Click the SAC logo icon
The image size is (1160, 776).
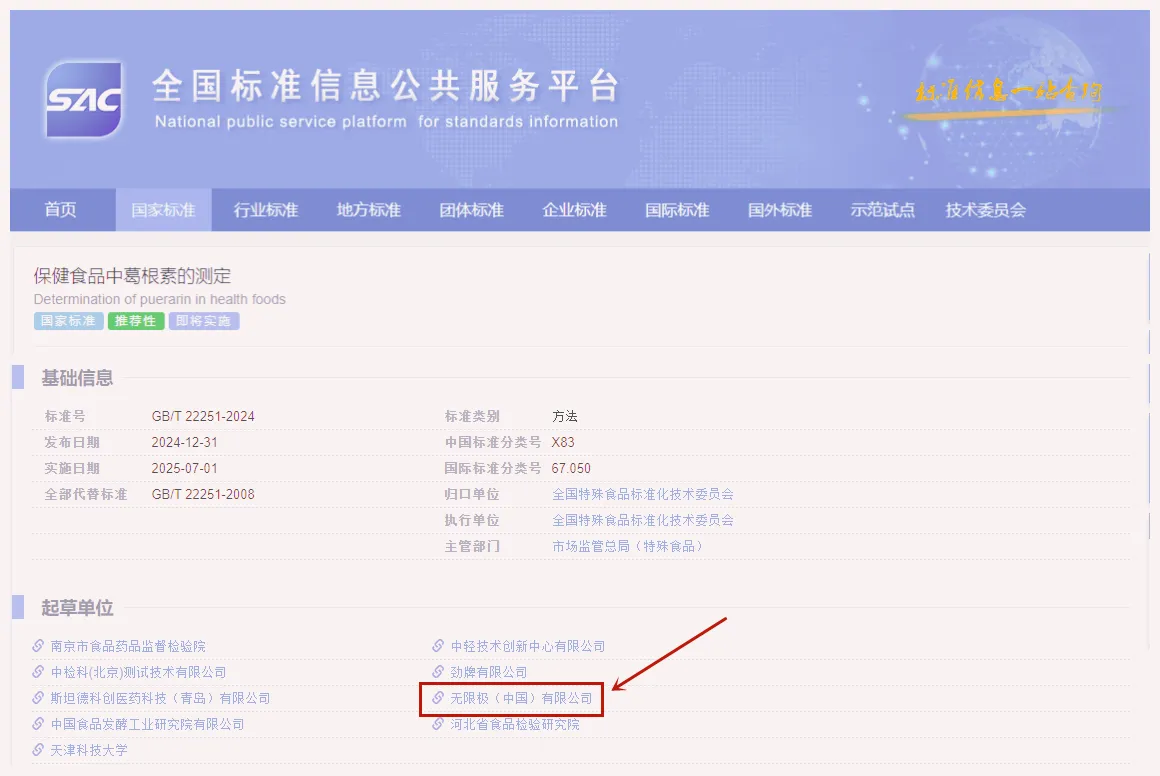pyautogui.click(x=84, y=99)
